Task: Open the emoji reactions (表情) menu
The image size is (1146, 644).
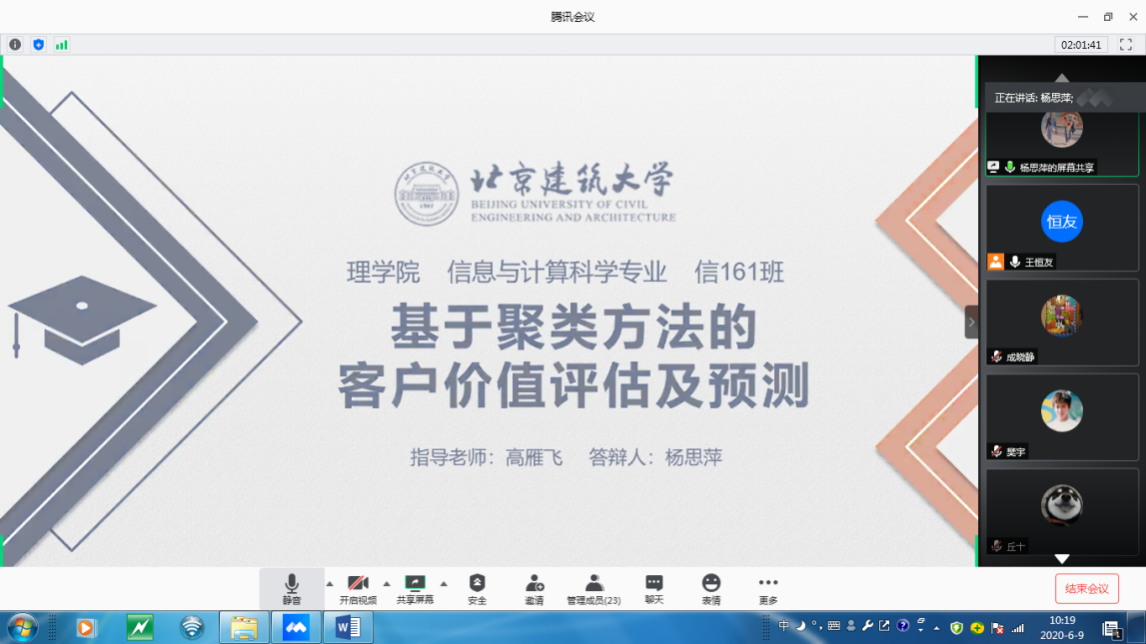Action: [x=711, y=588]
